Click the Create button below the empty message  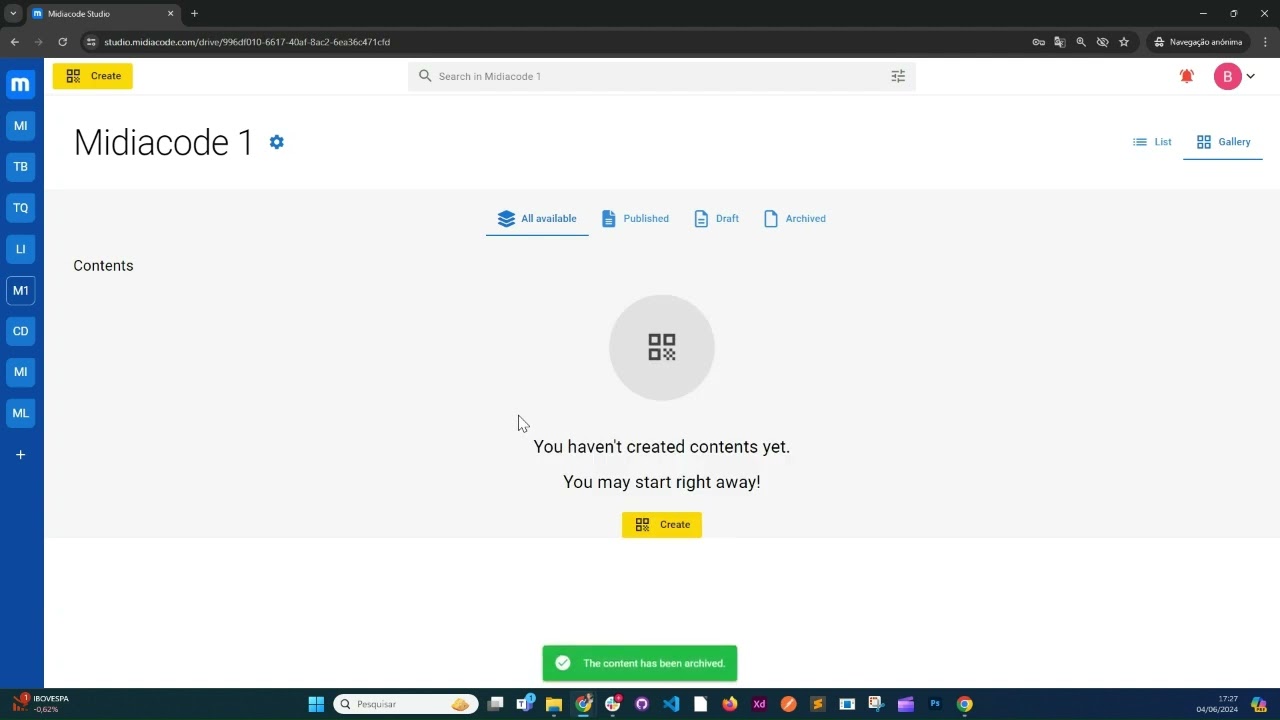point(662,525)
